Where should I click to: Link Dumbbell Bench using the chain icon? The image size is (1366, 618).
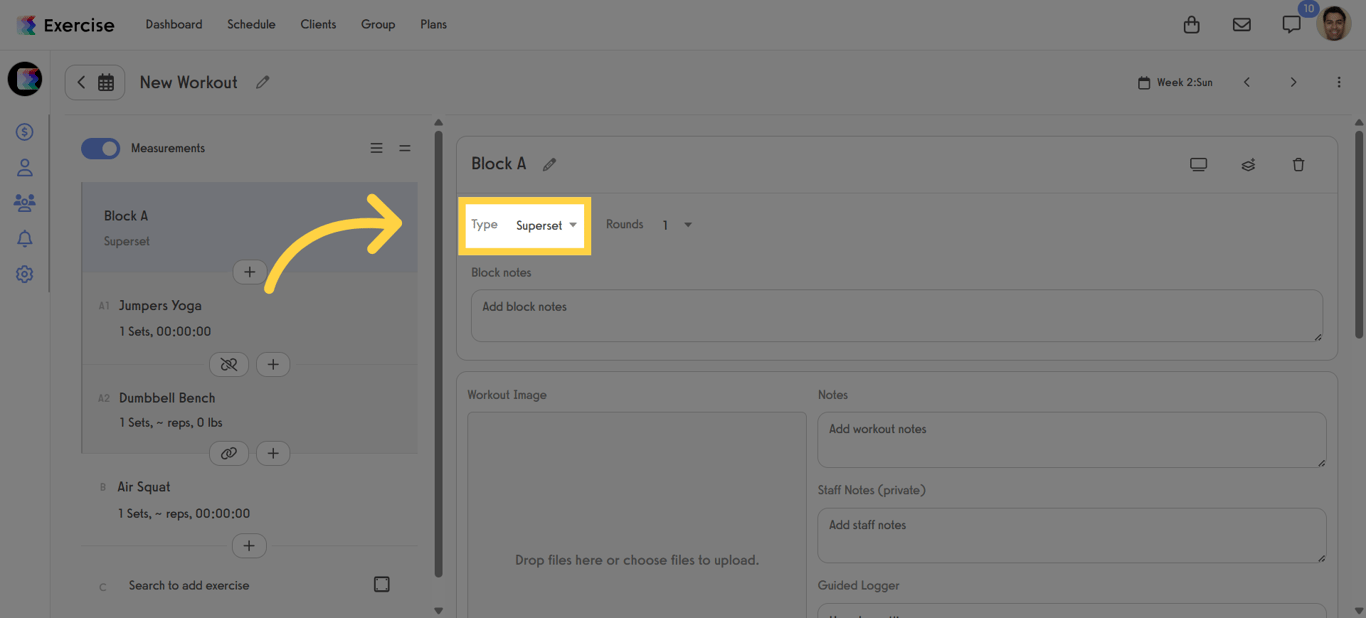[x=229, y=453]
